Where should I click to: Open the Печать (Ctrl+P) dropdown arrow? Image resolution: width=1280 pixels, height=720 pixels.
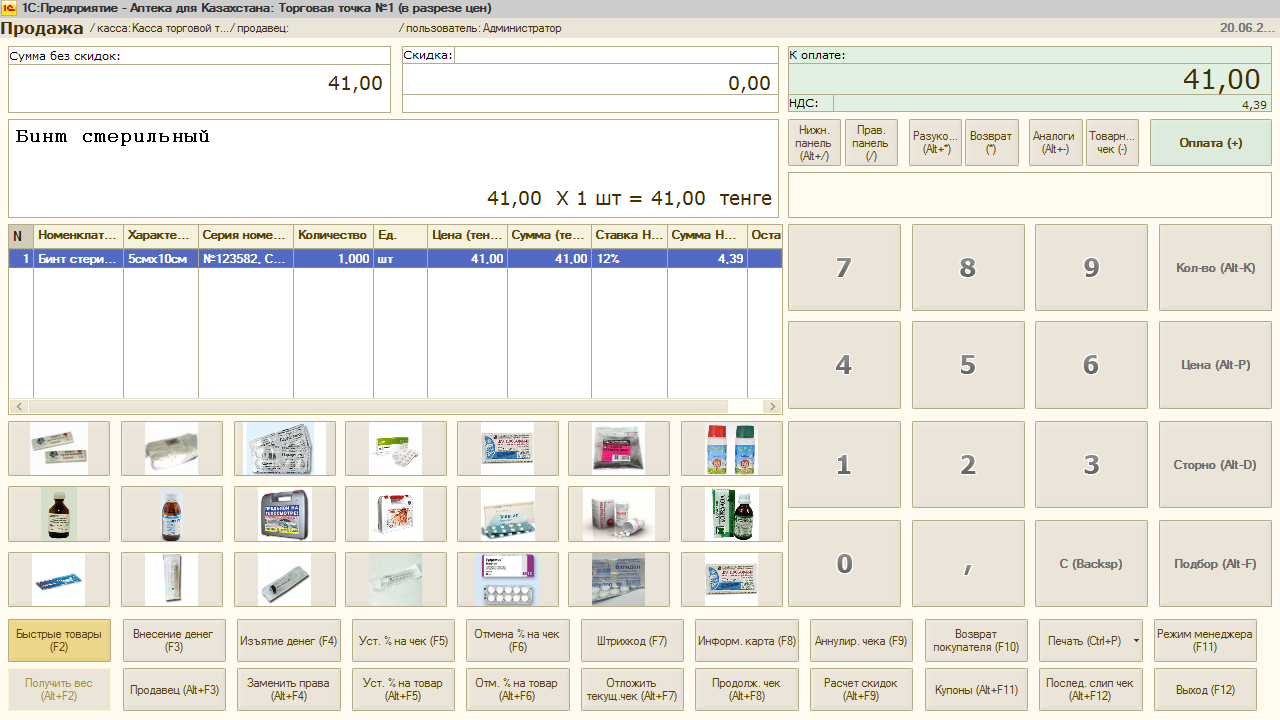click(1136, 641)
